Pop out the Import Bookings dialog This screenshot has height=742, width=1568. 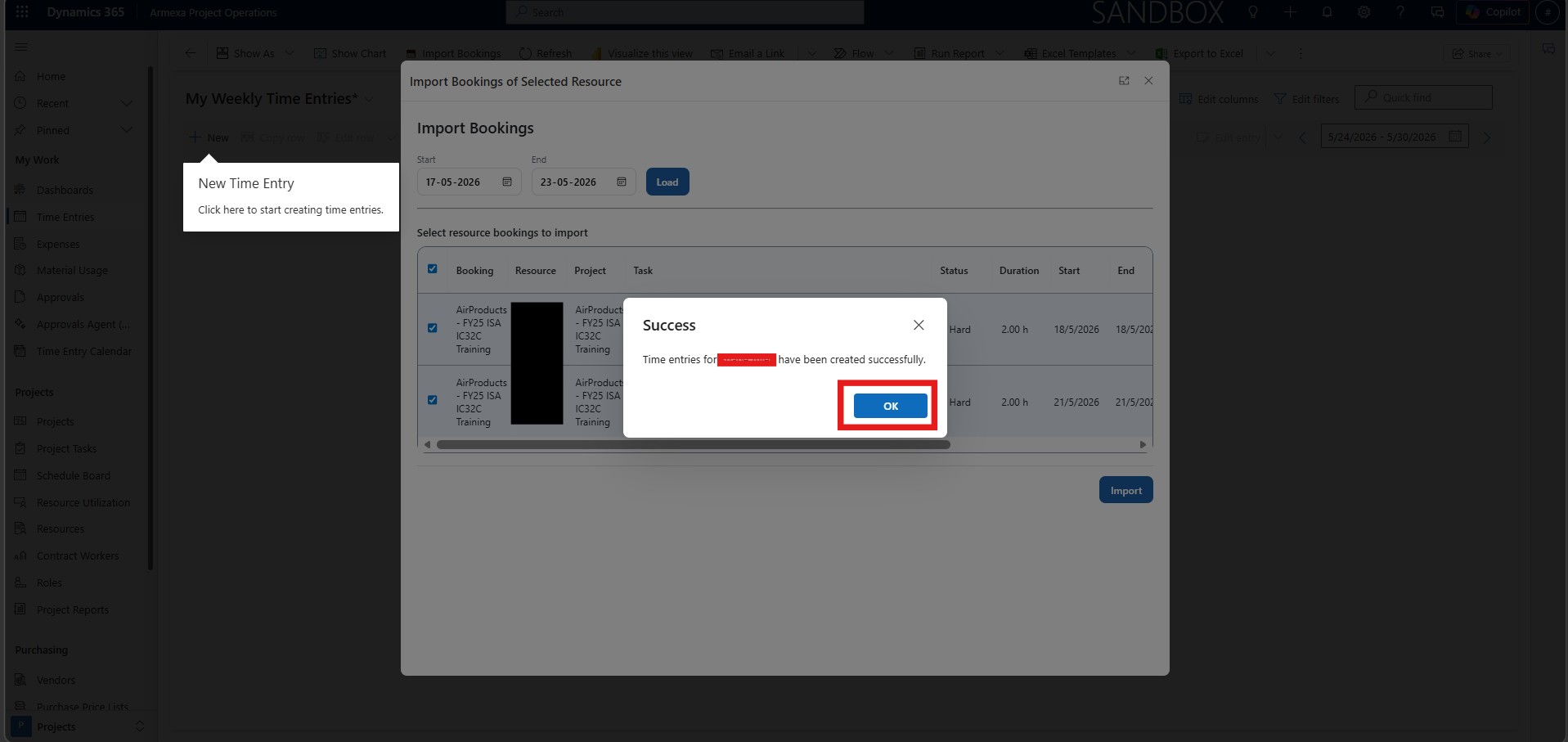pyautogui.click(x=1124, y=81)
